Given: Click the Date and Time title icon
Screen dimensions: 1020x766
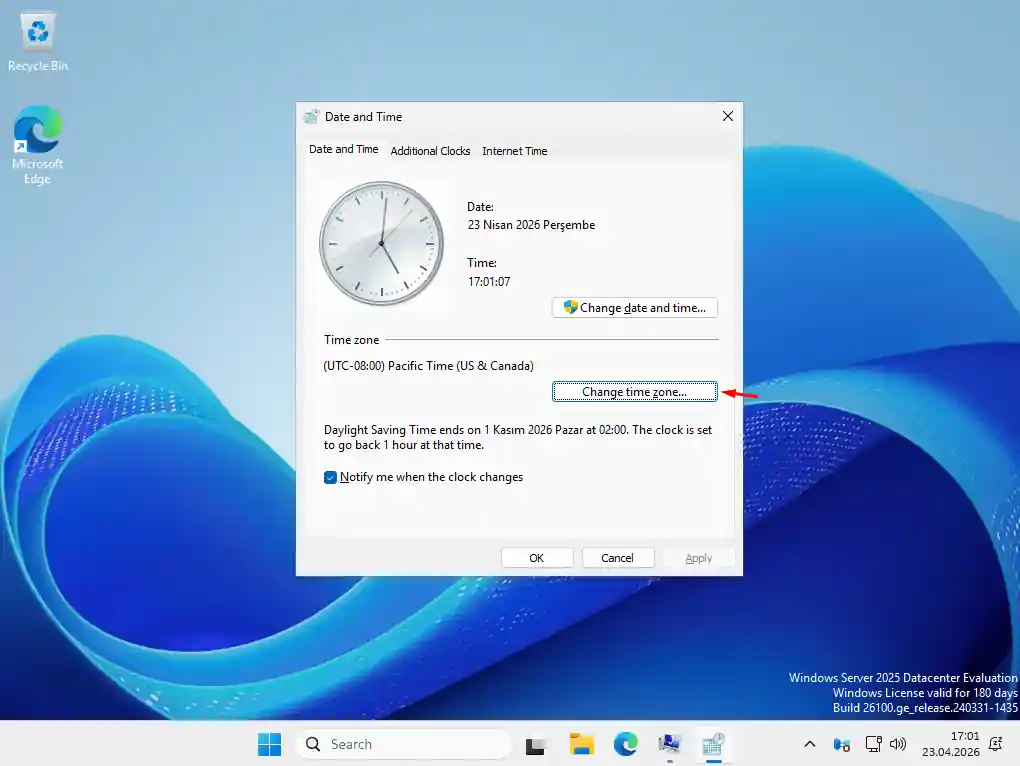Looking at the screenshot, I should [312, 116].
